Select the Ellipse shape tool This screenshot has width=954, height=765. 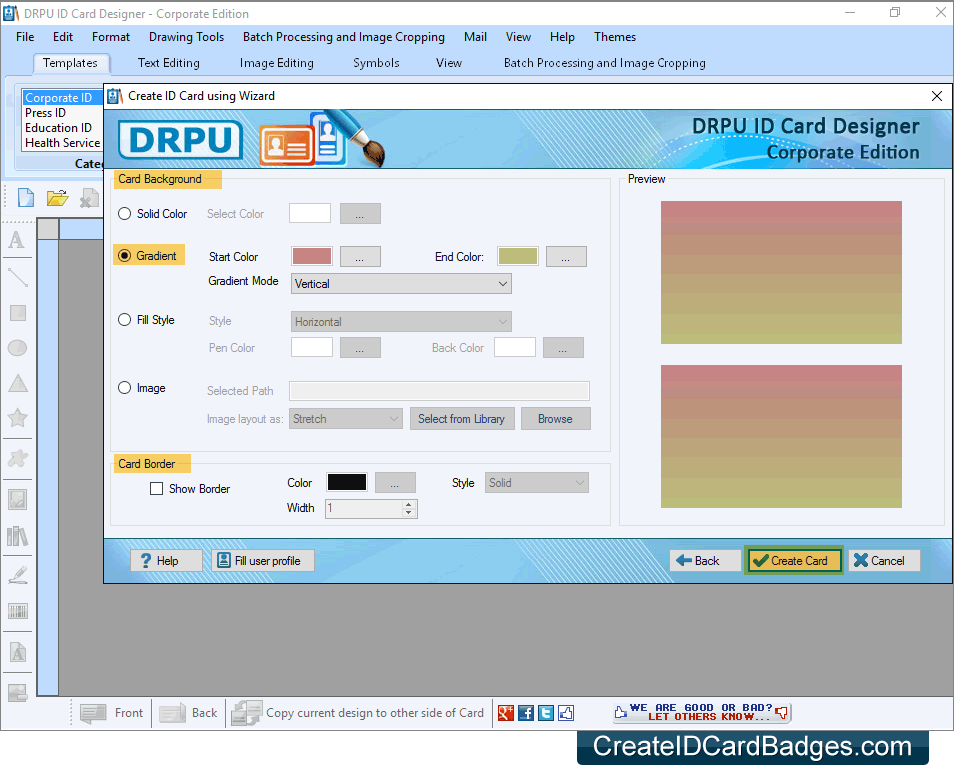tap(18, 348)
